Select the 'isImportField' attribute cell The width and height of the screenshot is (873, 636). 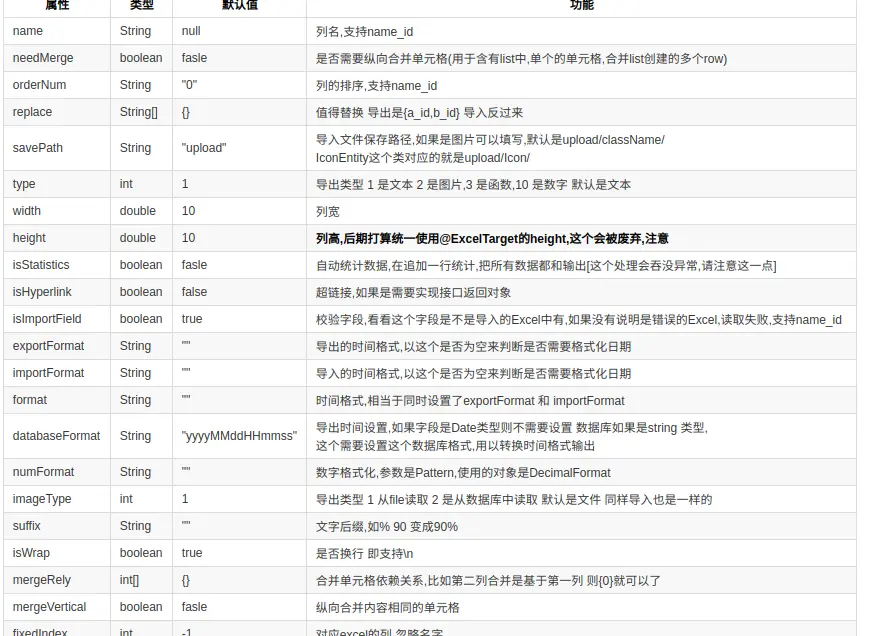tap(57, 319)
